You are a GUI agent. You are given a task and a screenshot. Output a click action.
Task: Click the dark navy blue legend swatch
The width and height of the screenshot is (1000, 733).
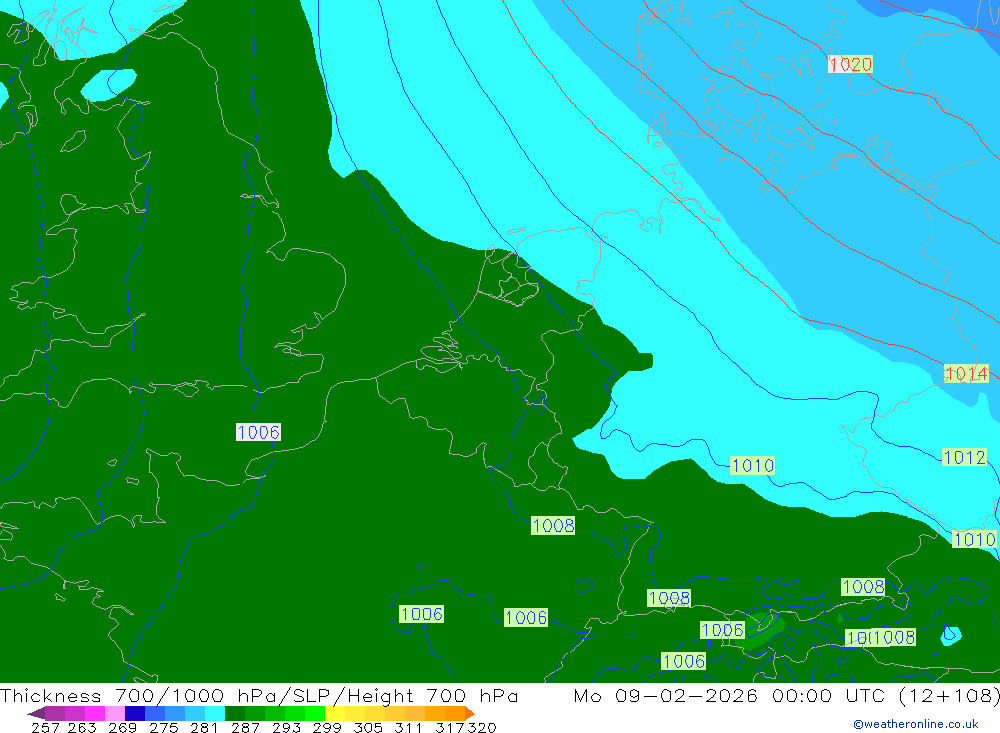[135, 713]
